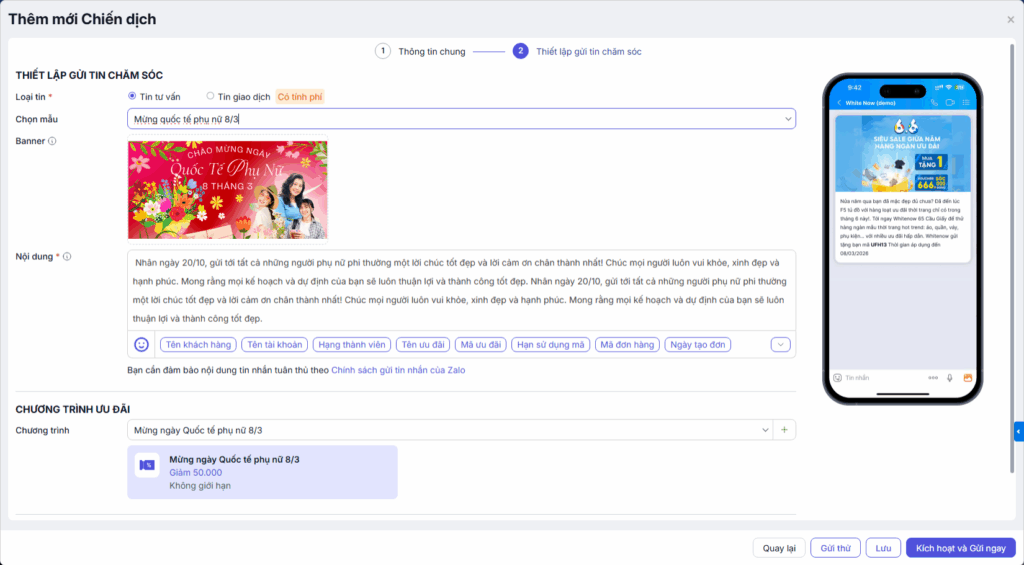Open the Chọn mẫu template dropdown

(461, 119)
